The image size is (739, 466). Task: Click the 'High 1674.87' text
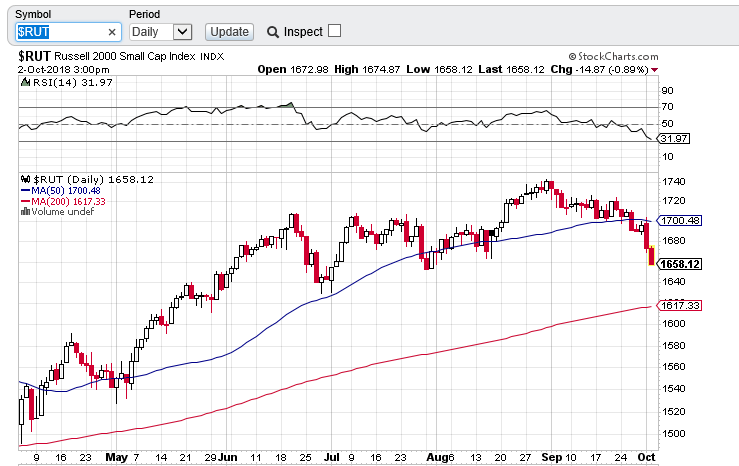coord(367,69)
